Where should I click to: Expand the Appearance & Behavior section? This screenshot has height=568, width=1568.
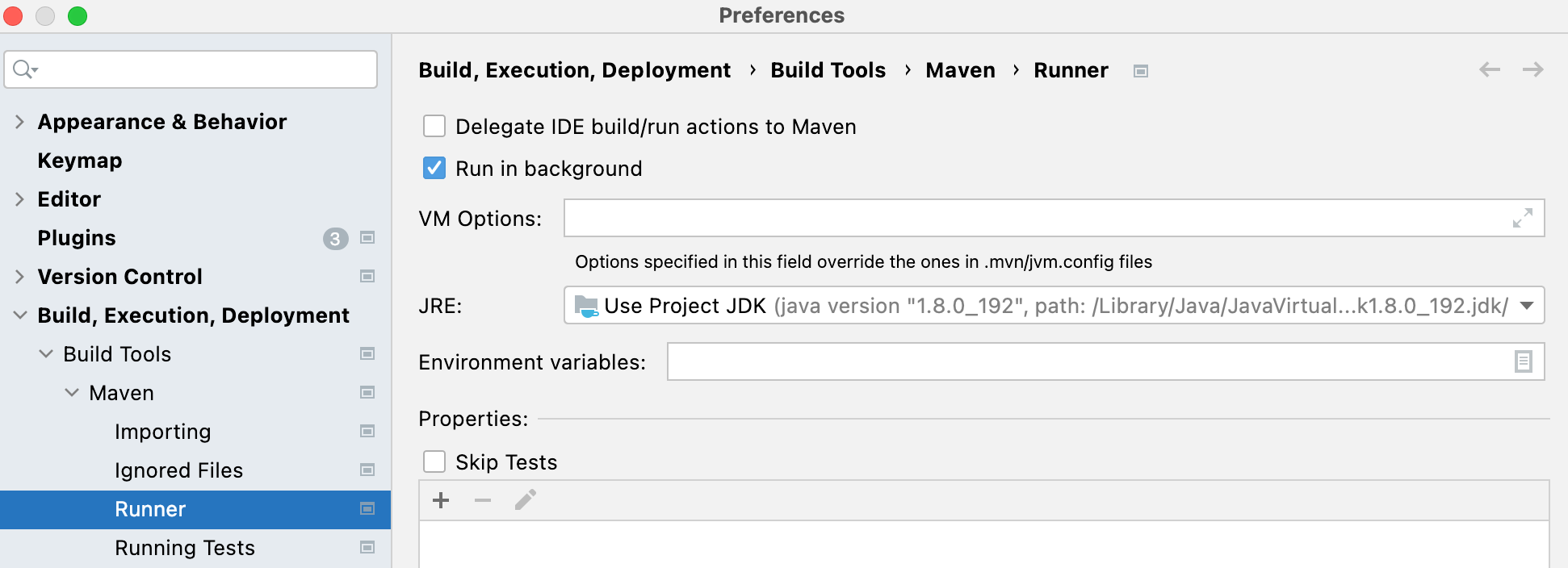[19, 122]
